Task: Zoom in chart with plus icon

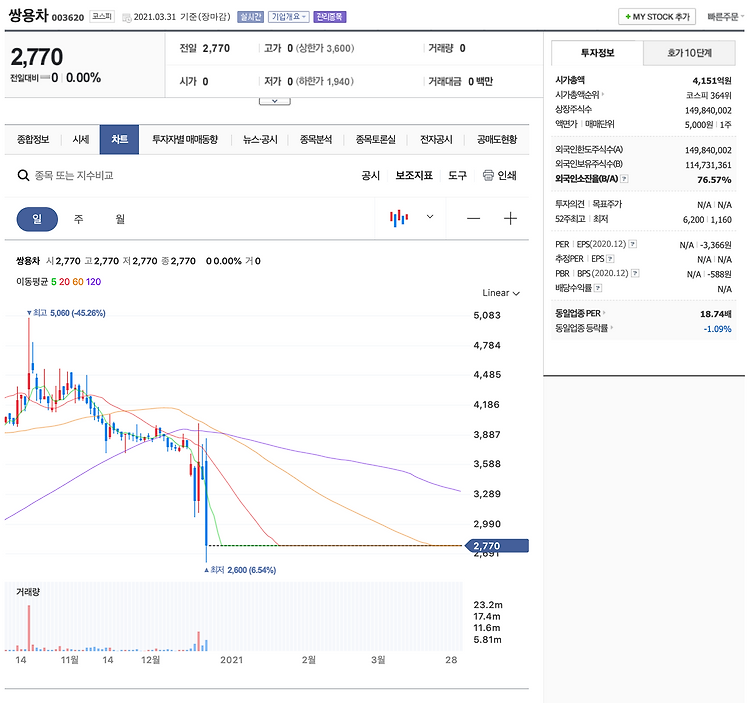Action: click(x=510, y=219)
